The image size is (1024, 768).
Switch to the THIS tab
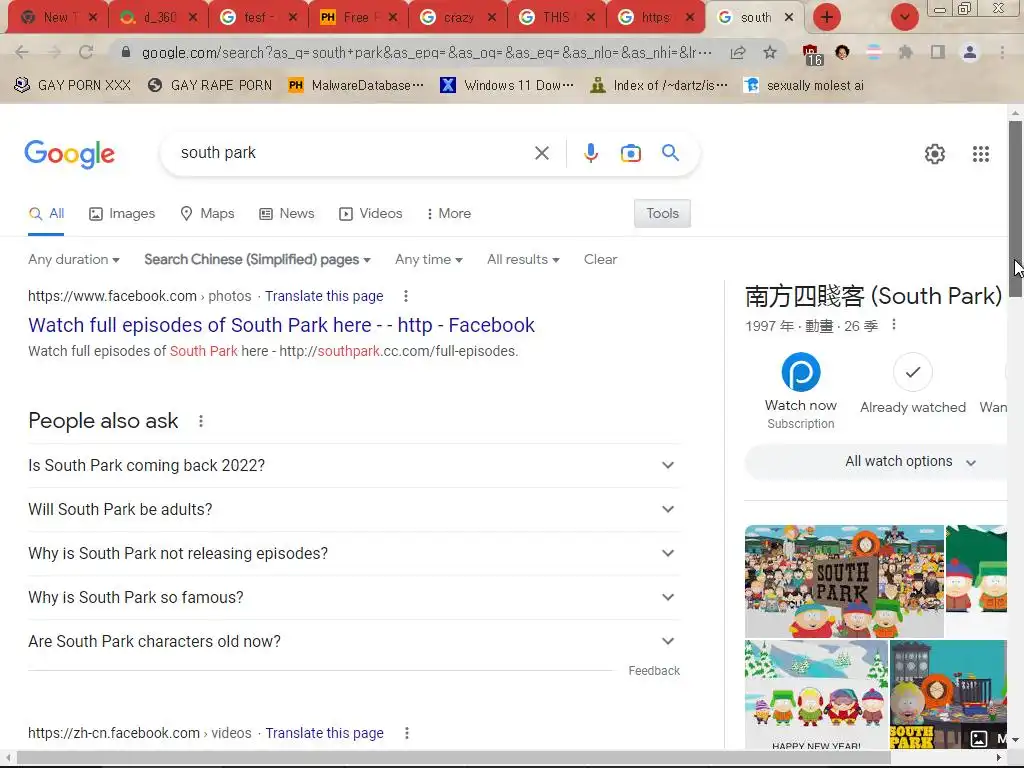click(556, 18)
